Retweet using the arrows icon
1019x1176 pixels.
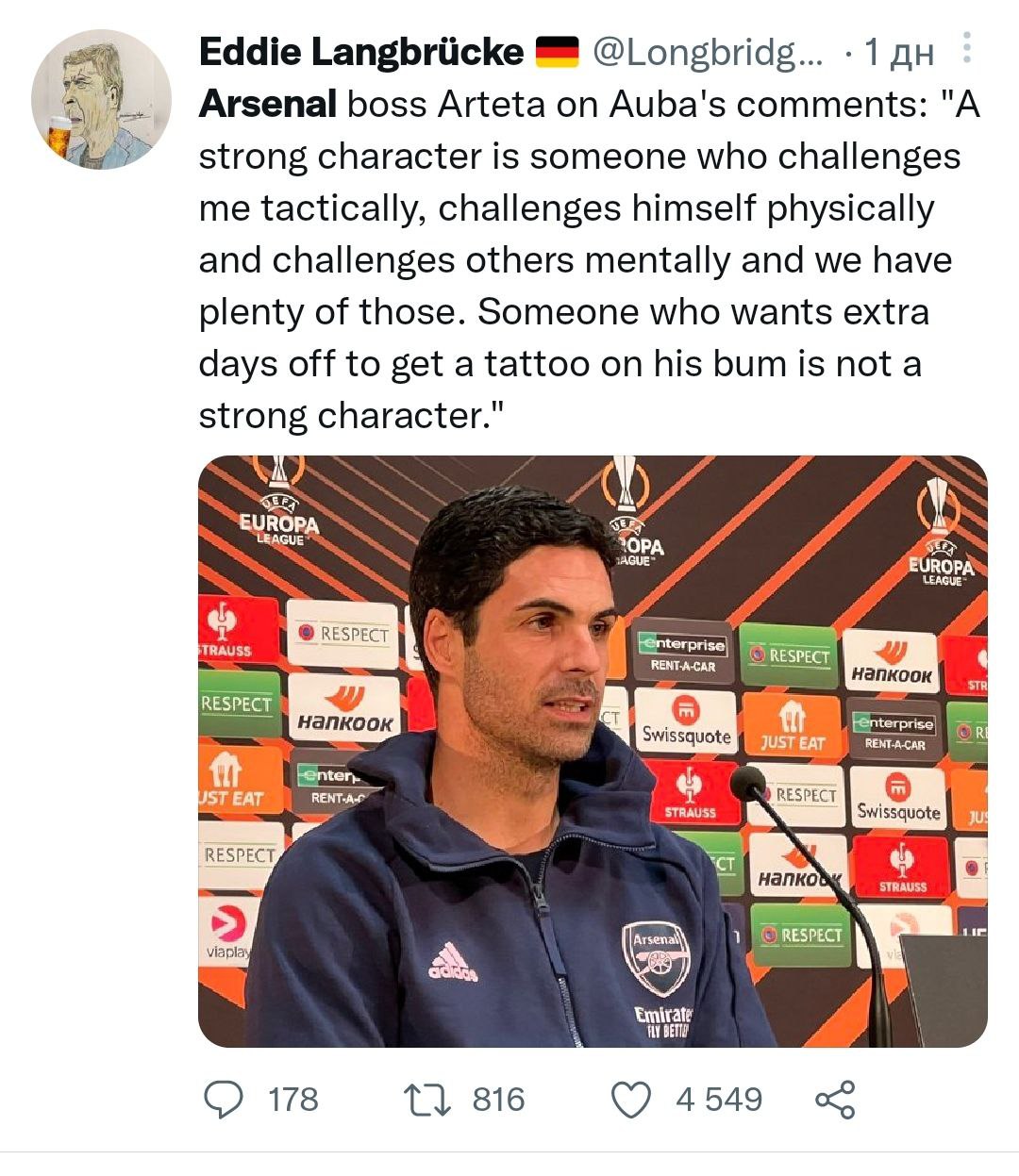(x=426, y=1100)
